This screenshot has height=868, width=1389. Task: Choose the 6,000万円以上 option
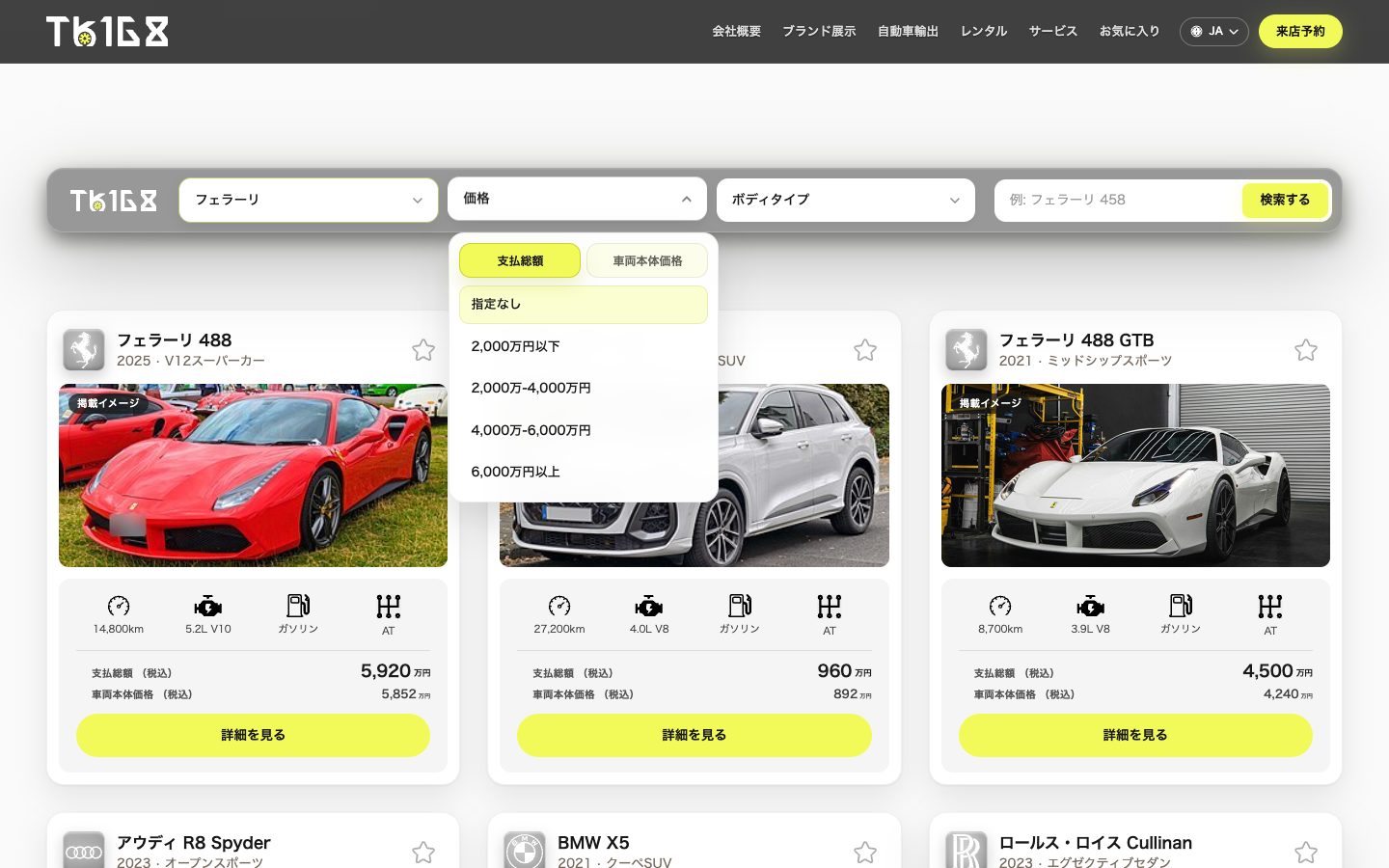point(584,472)
